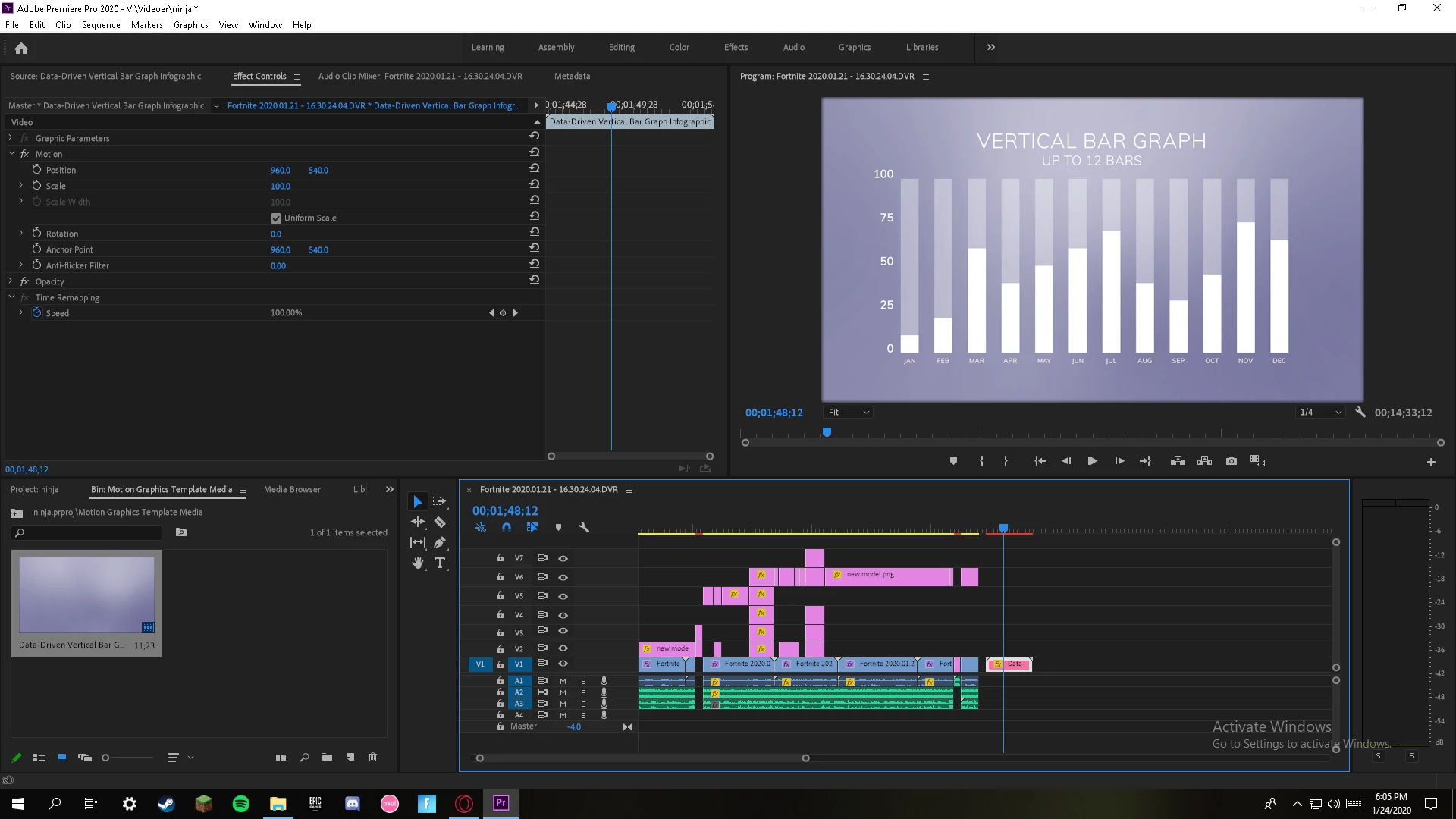Click the Play button in Program monitor

click(x=1092, y=461)
